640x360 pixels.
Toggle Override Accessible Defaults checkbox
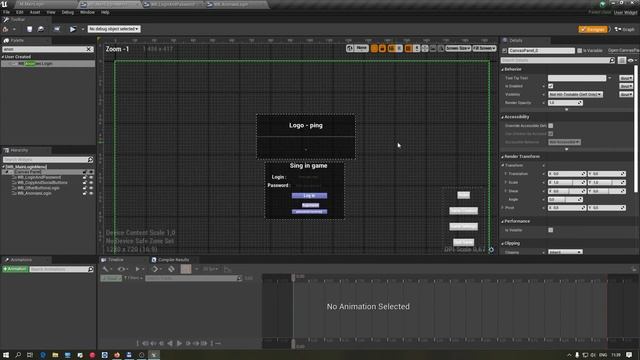(x=551, y=126)
